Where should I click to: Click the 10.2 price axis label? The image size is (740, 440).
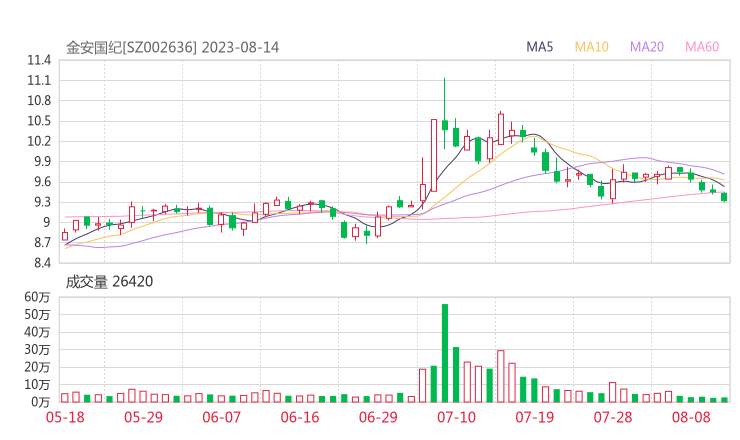pos(39,141)
